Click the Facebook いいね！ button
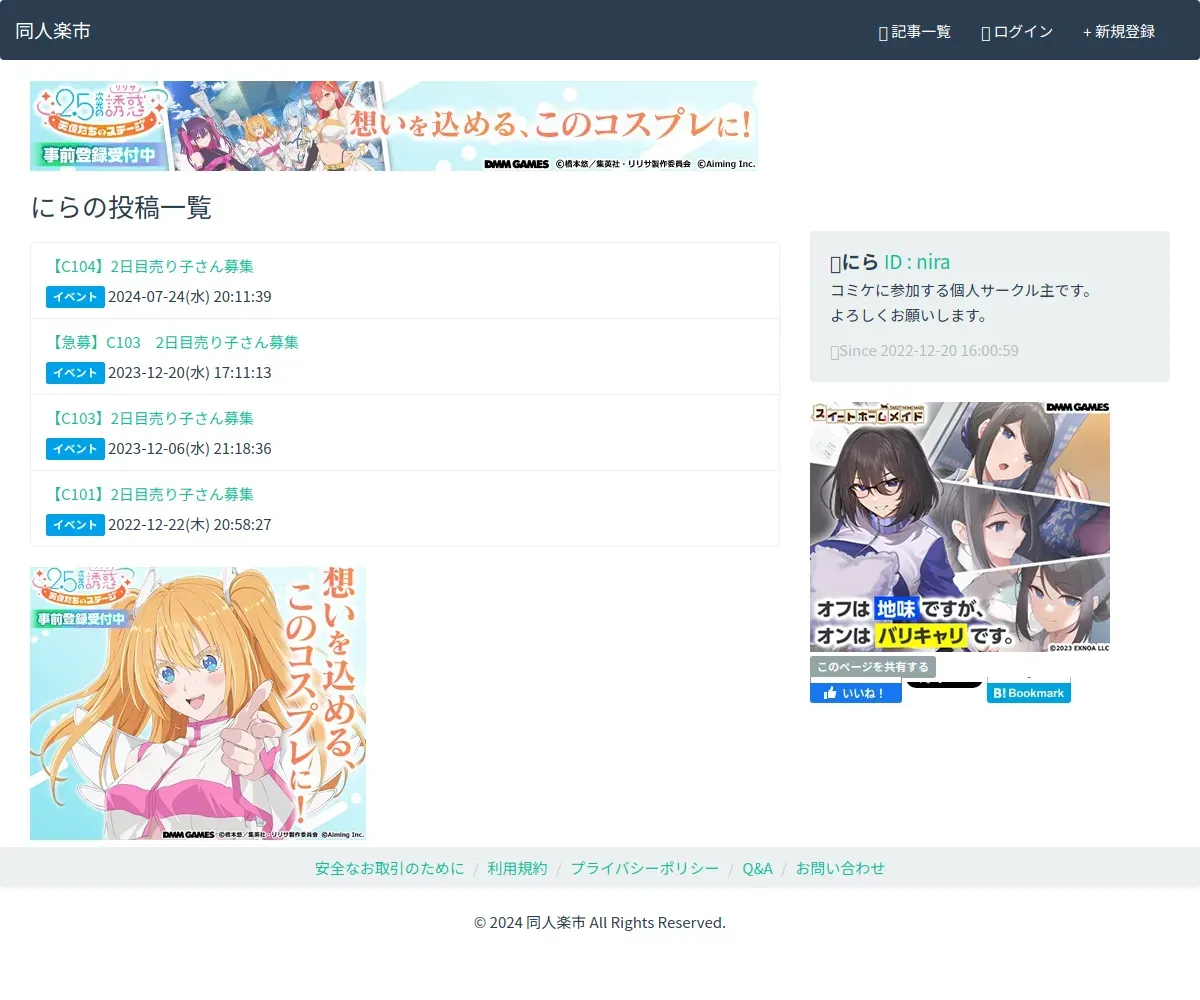This screenshot has width=1200, height=1000. [856, 692]
